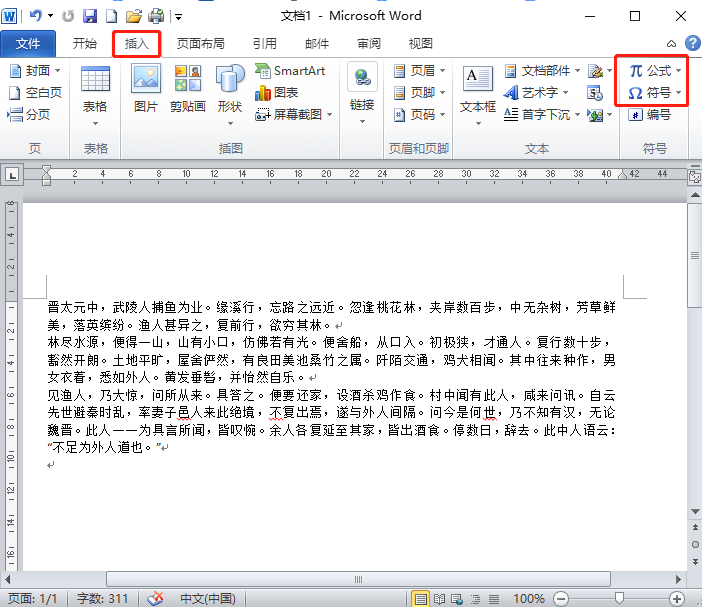Switch to draft view
The height and width of the screenshot is (607, 702).
point(494,598)
